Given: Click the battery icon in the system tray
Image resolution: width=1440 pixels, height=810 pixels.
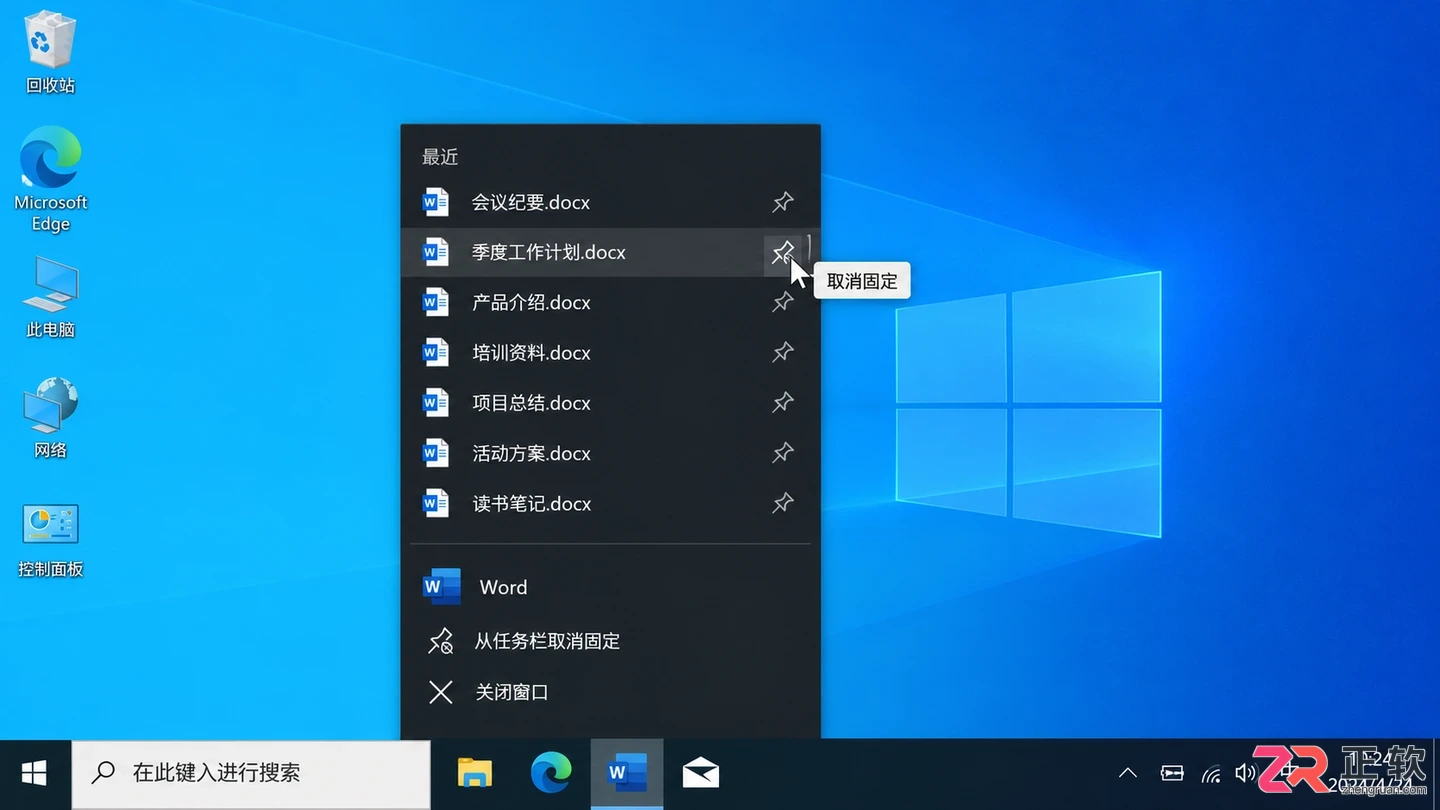Looking at the screenshot, I should [x=1172, y=773].
